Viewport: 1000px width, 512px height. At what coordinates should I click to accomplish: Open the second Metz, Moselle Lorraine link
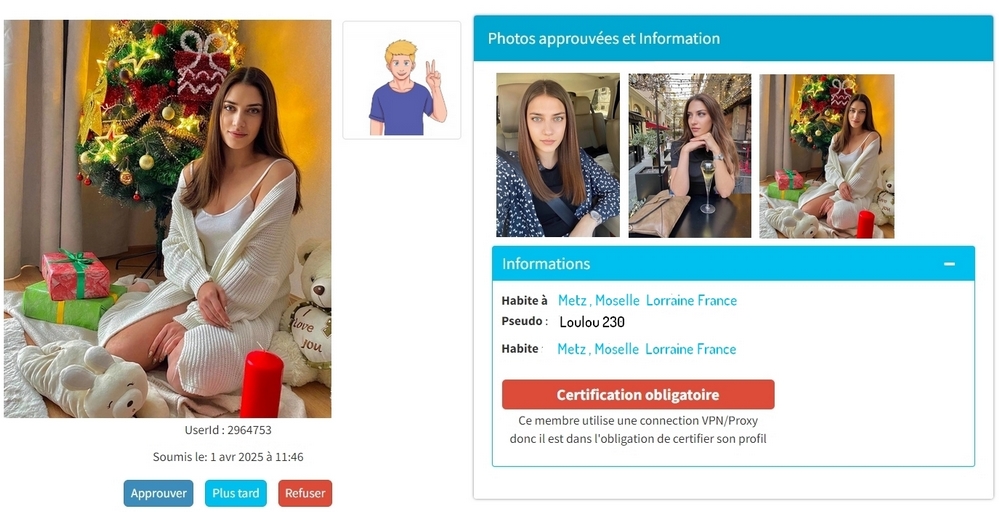(647, 349)
